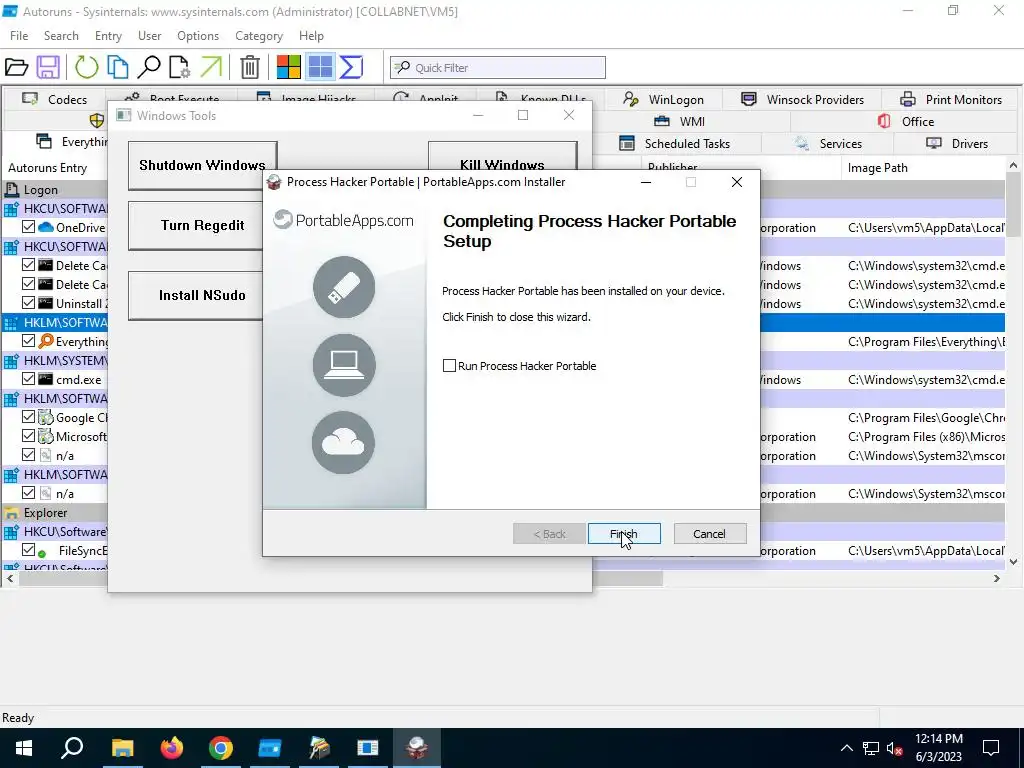The width and height of the screenshot is (1024, 768).
Task: Click the horizontal scrollbar left arrow
Action: pyautogui.click(x=10, y=579)
